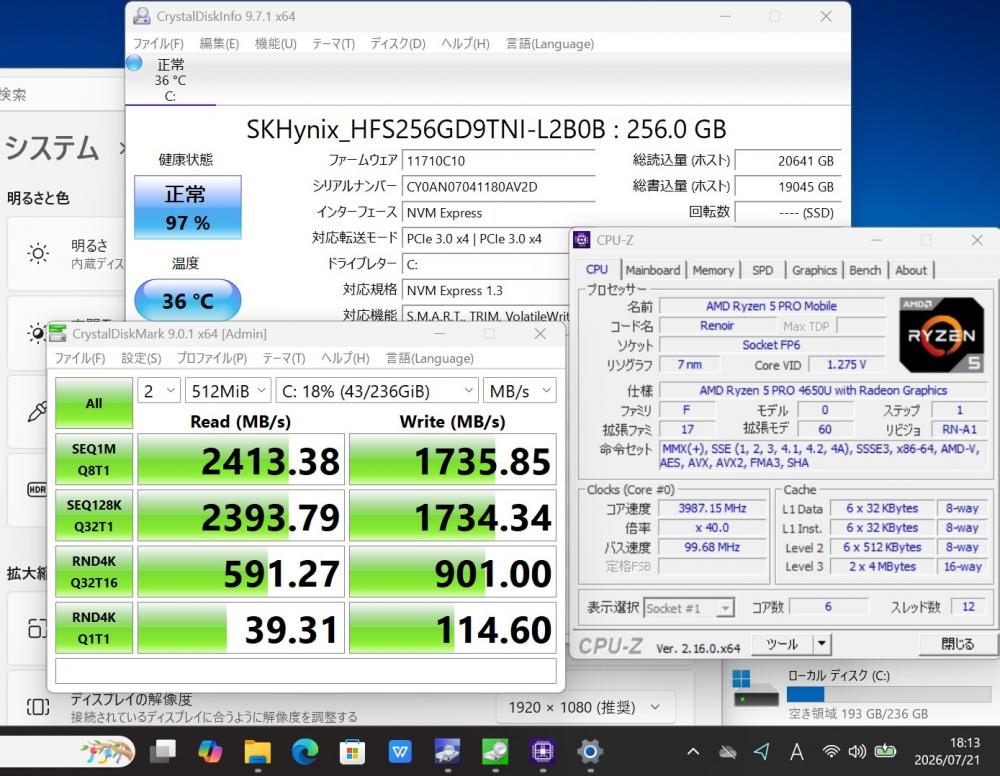Open the test count dropdown showing 2
Screen dimensions: 1000x776
(158, 391)
